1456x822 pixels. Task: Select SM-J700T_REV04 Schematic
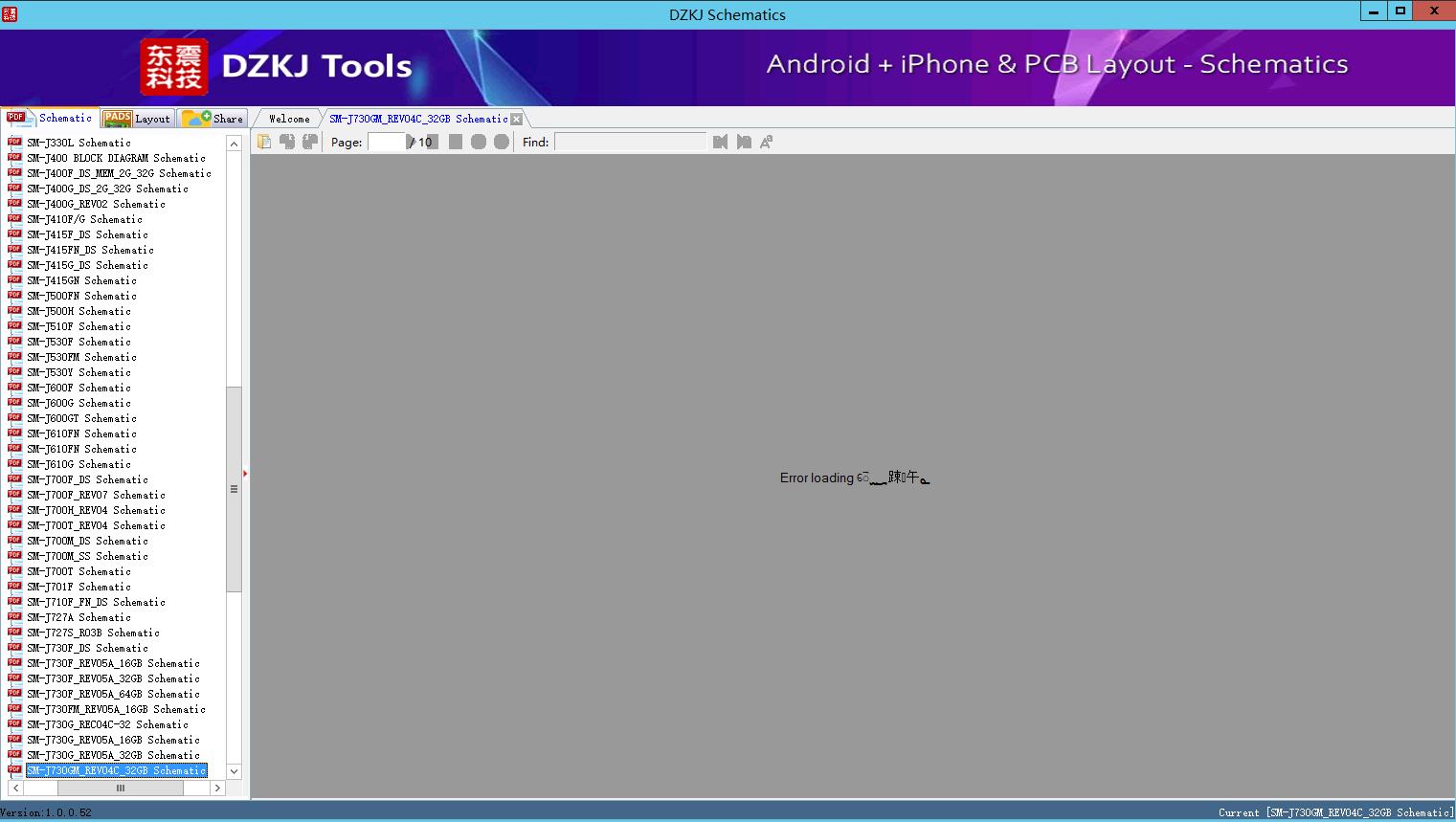tap(97, 525)
